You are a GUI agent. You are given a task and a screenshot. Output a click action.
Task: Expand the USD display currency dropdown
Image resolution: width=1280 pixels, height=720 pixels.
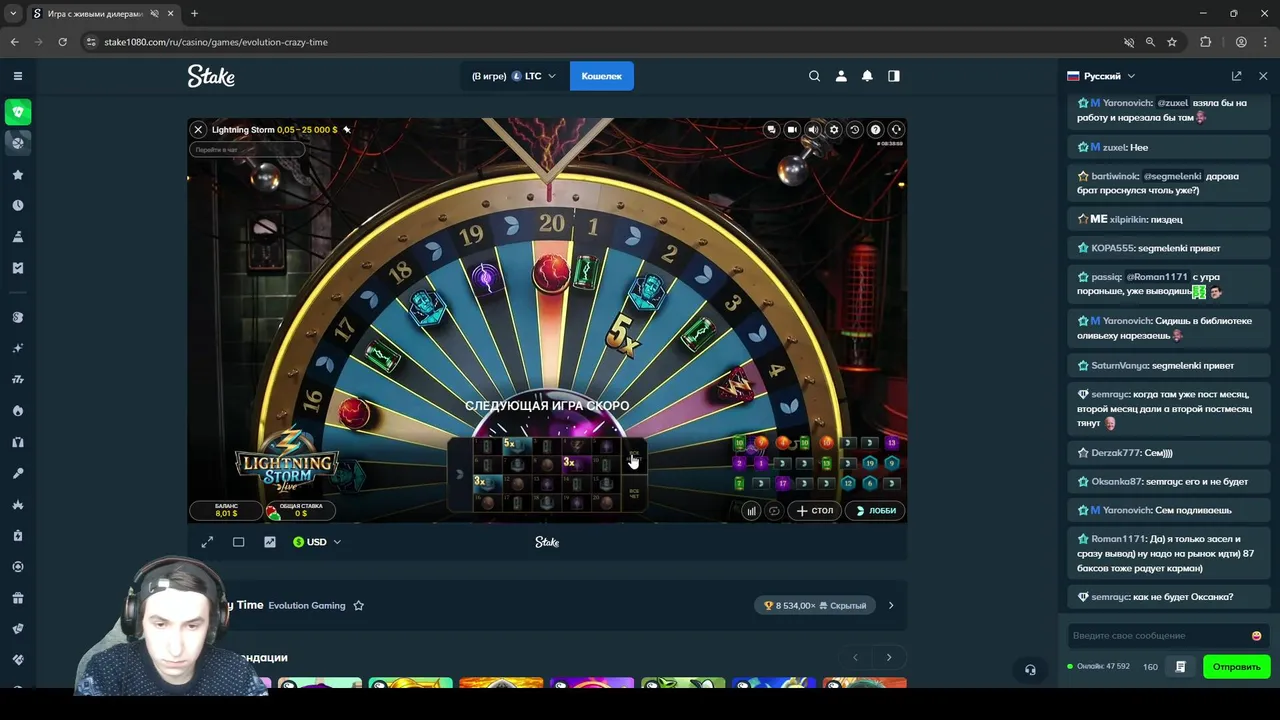click(x=317, y=542)
